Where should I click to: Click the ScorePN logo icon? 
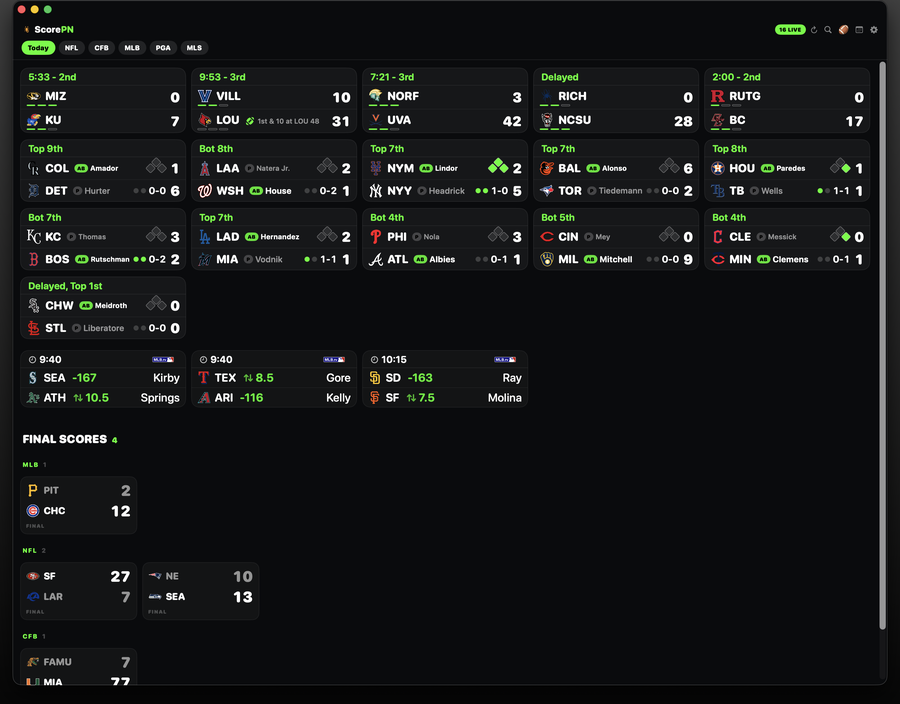(x=26, y=29)
